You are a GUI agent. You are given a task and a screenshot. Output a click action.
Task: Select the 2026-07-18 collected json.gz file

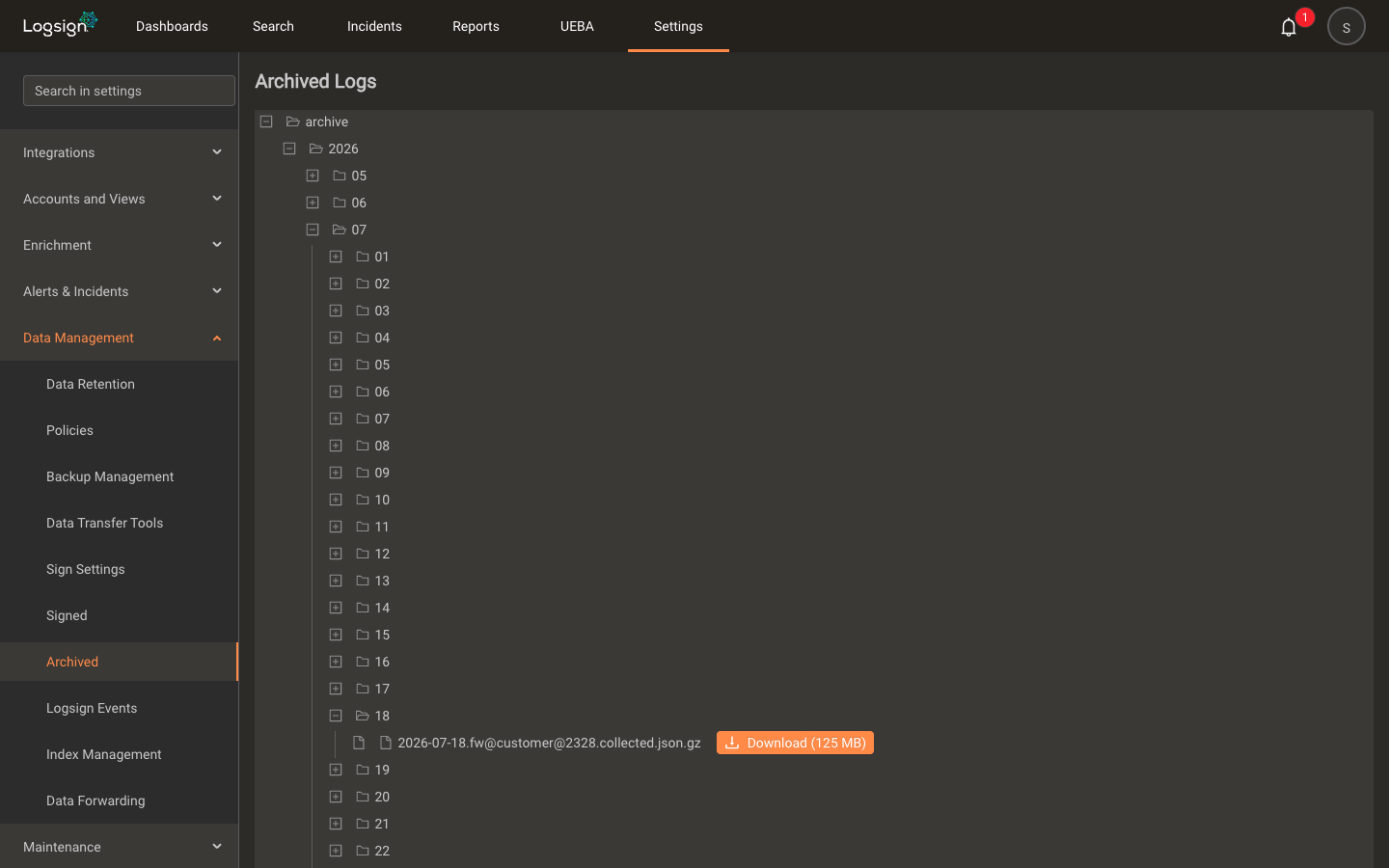click(549, 743)
